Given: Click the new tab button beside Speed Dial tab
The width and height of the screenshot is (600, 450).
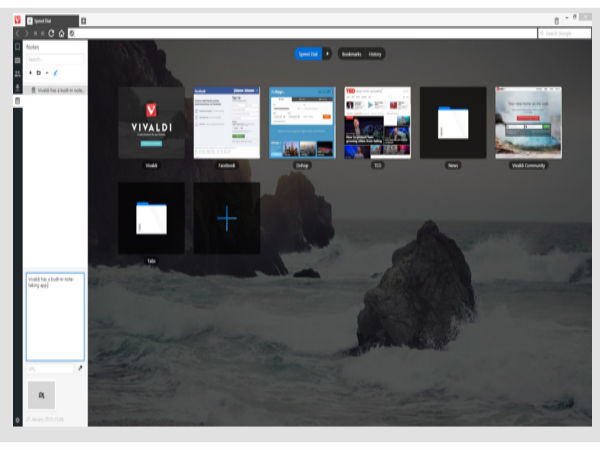Looking at the screenshot, I should (83, 19).
